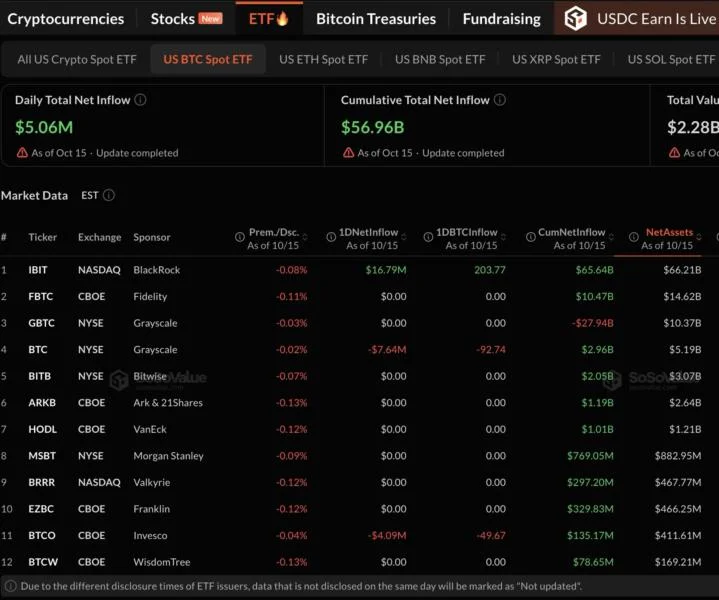Click the ETF flame icon
Image resolution: width=719 pixels, height=600 pixels.
click(x=282, y=18)
